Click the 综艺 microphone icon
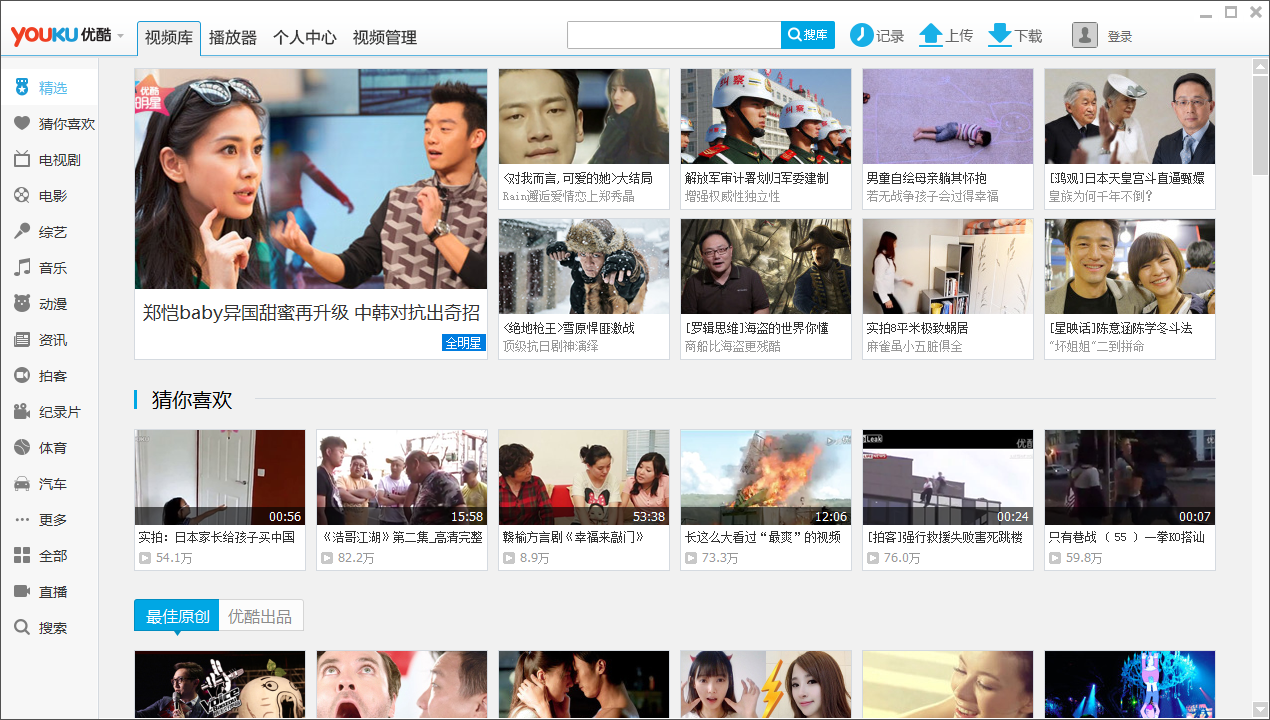1270x720 pixels. click(22, 232)
